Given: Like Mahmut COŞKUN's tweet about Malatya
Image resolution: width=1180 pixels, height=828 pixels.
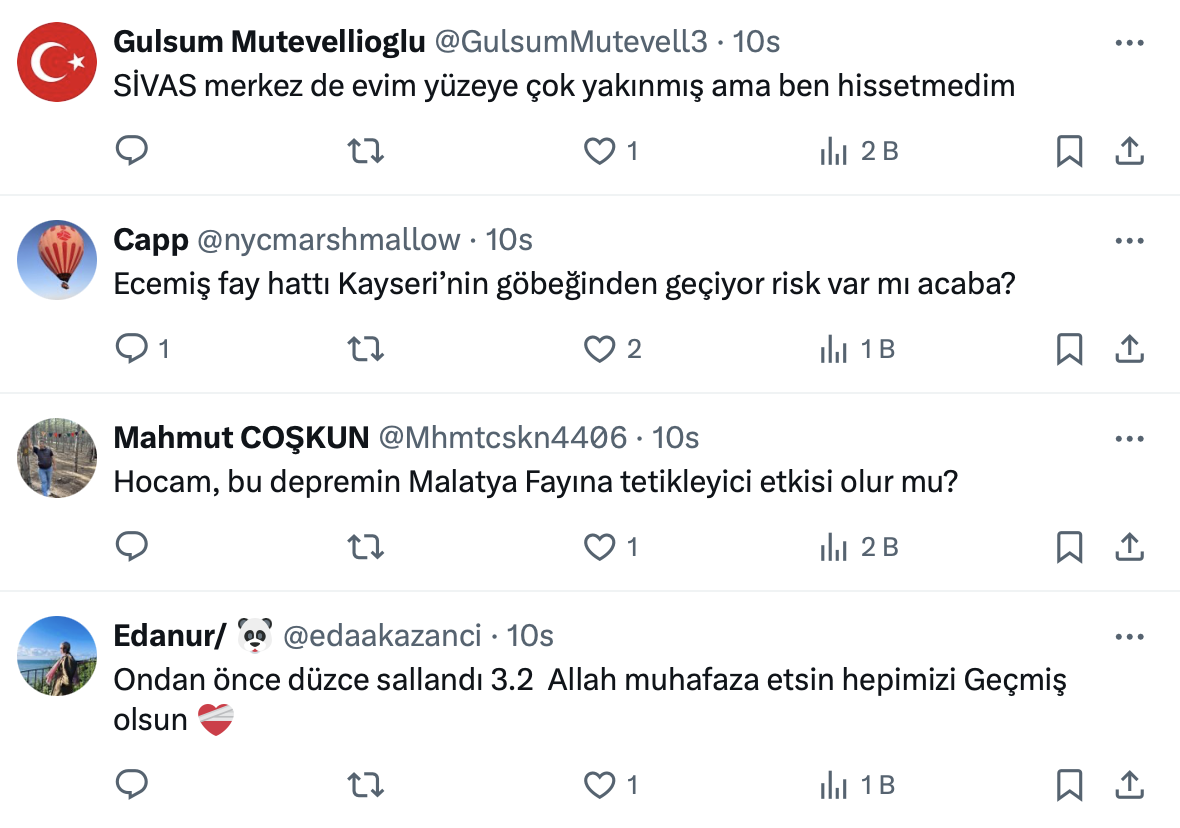Looking at the screenshot, I should click(x=599, y=547).
